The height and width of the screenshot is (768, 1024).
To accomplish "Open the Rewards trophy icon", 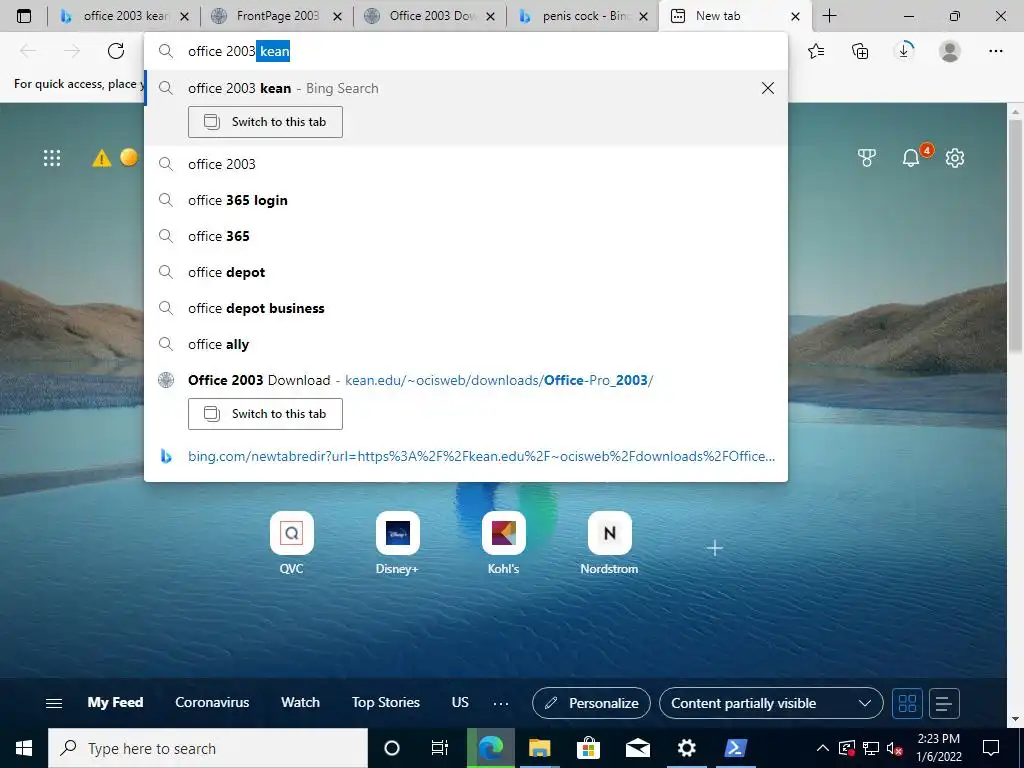I will (867, 158).
